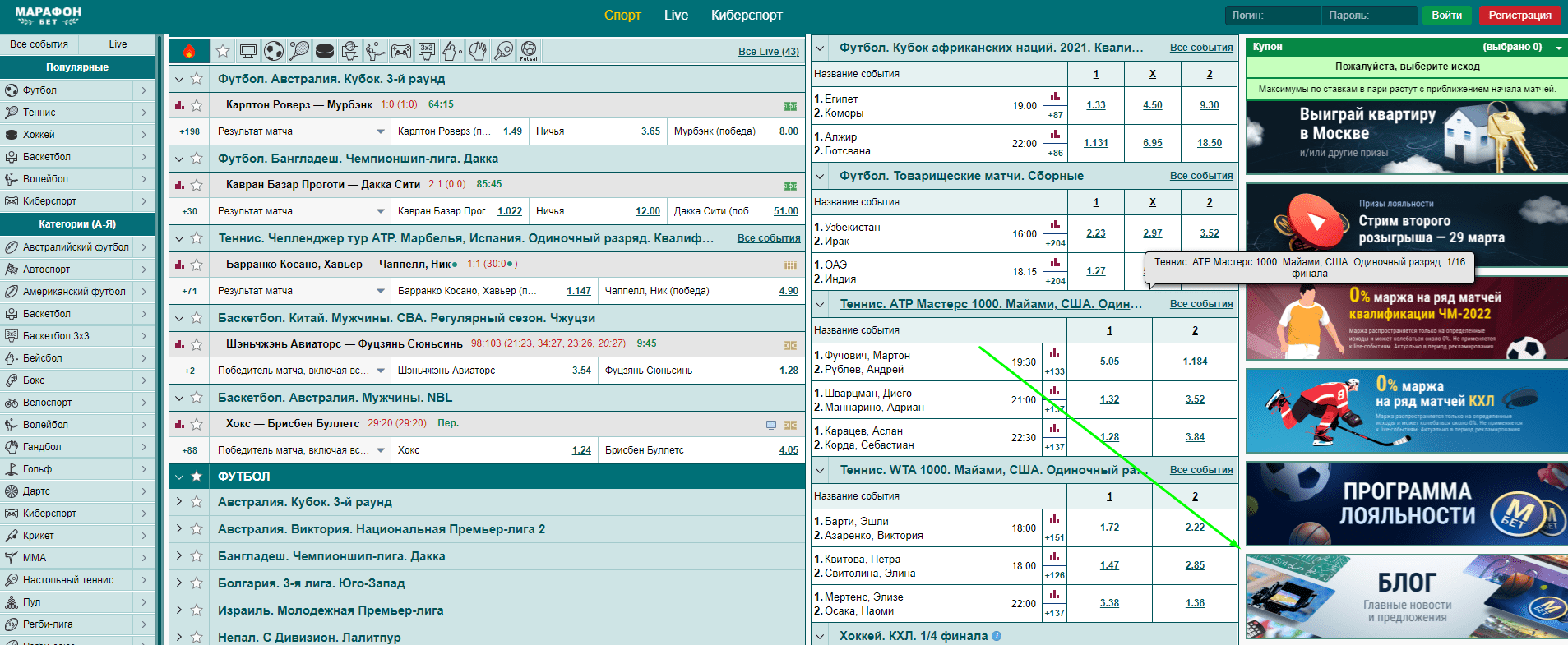Open the esports gamepad filter icon
1568x645 pixels.
coord(401,51)
